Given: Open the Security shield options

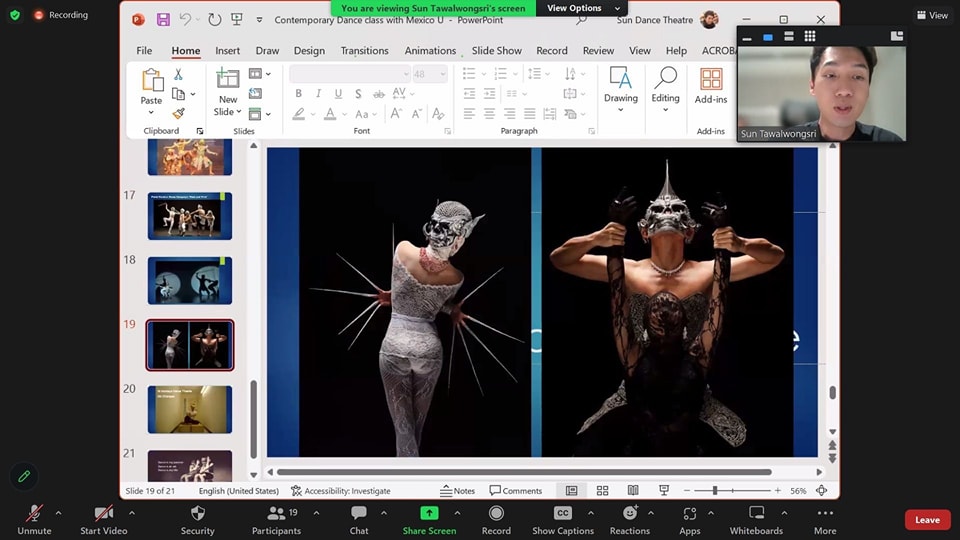Looking at the screenshot, I should tap(198, 513).
